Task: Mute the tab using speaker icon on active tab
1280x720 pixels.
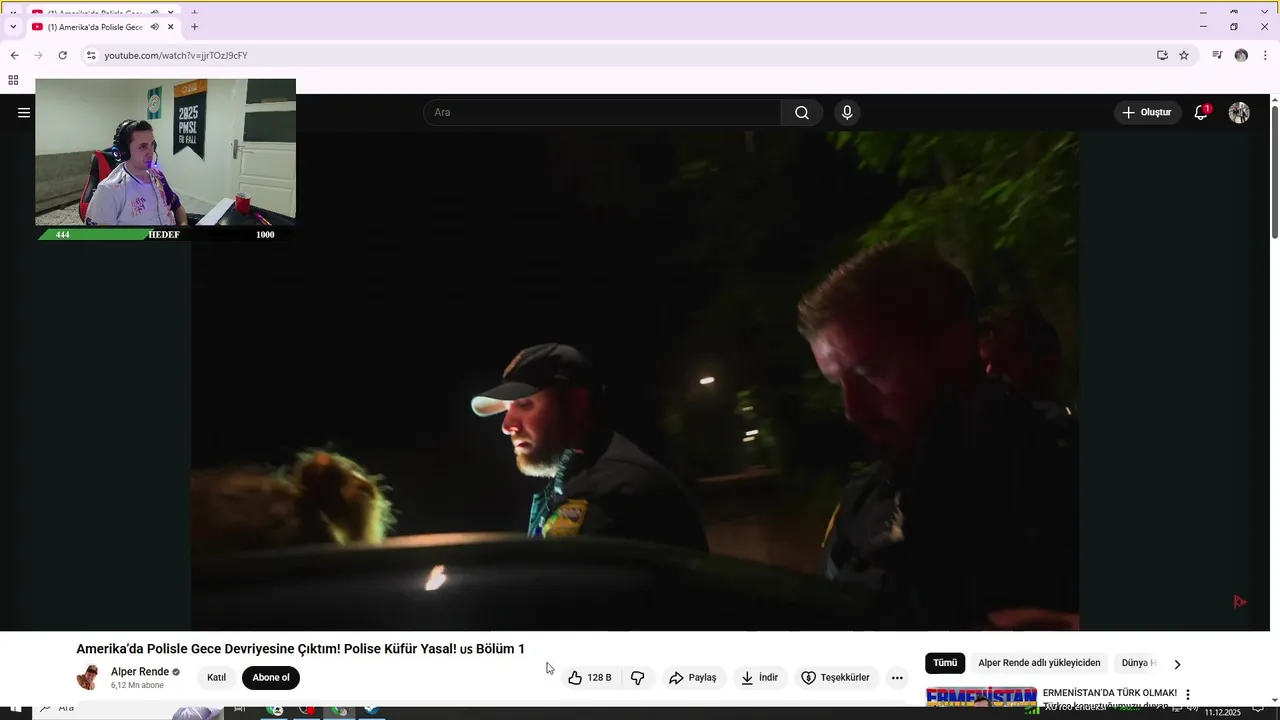Action: (x=154, y=27)
